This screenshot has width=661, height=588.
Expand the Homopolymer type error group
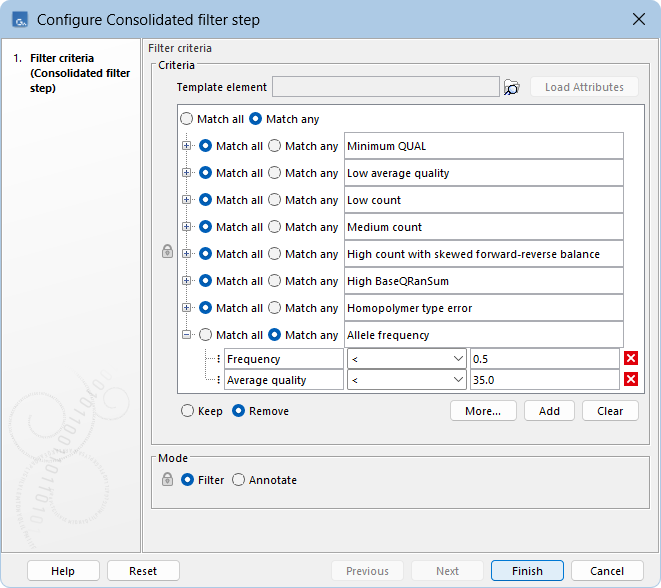(x=186, y=308)
